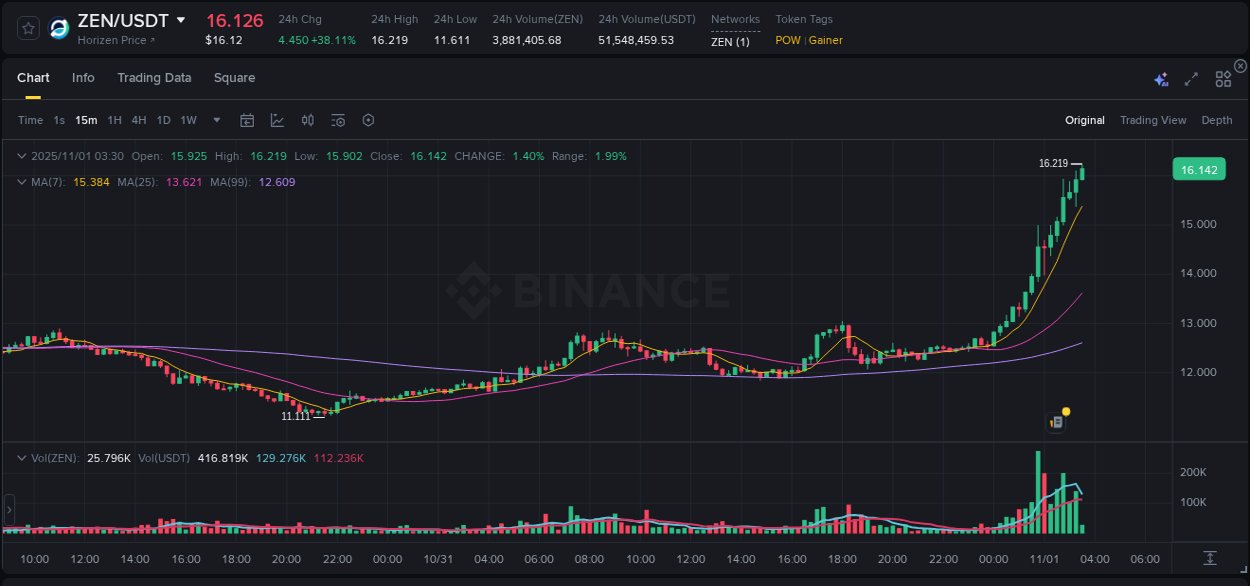The width and height of the screenshot is (1250, 586).
Task: Select the 1D timeframe option
Action: point(163,120)
